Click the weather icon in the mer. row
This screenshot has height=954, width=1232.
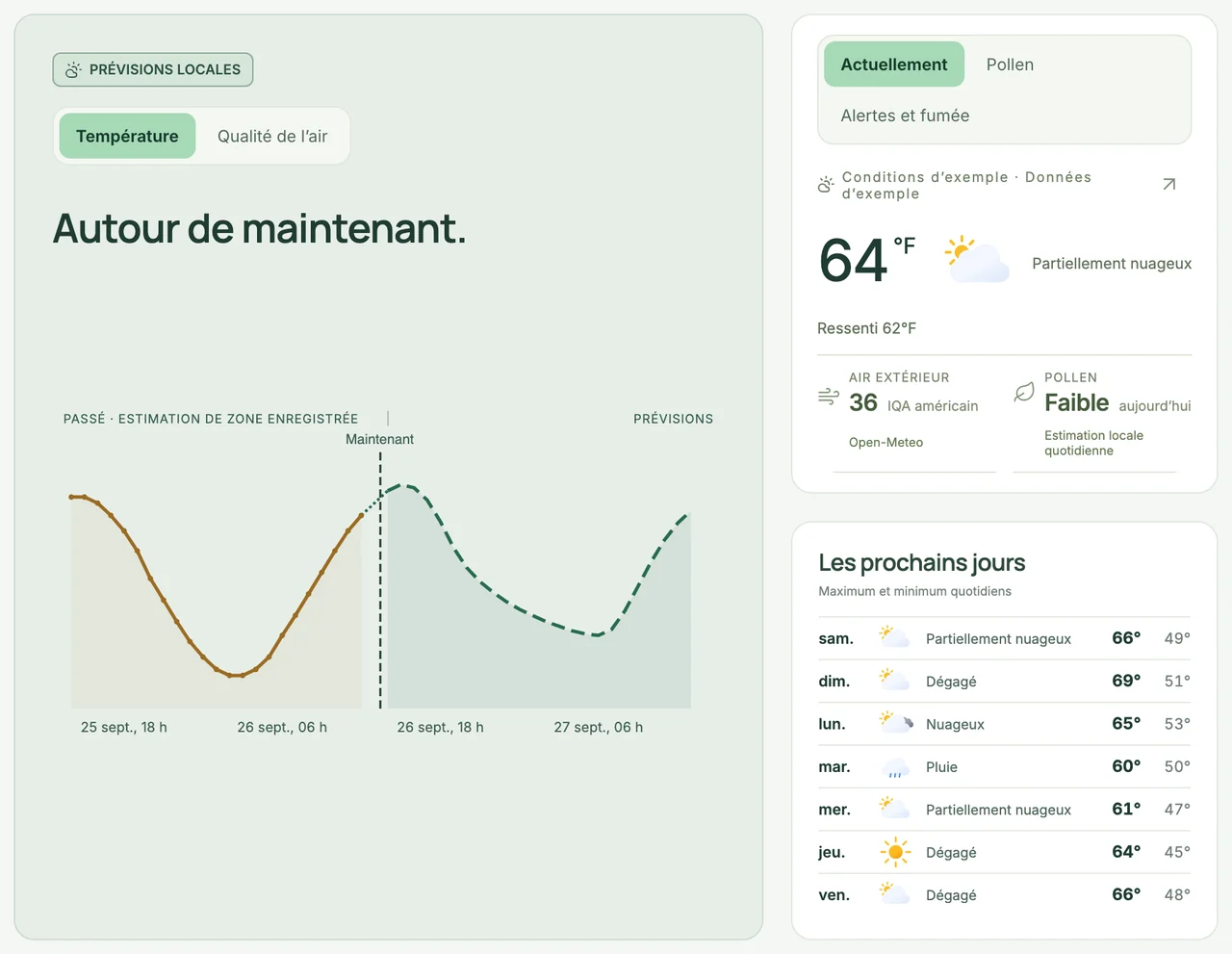click(894, 808)
